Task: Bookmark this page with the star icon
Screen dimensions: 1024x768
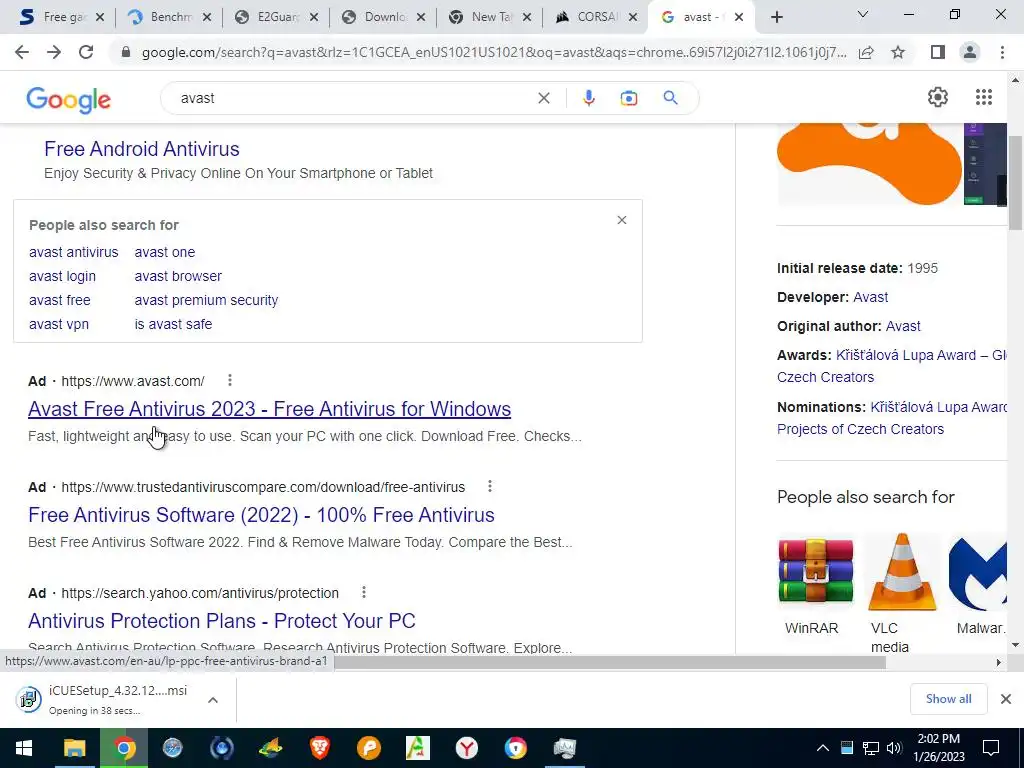Action: pyautogui.click(x=898, y=52)
